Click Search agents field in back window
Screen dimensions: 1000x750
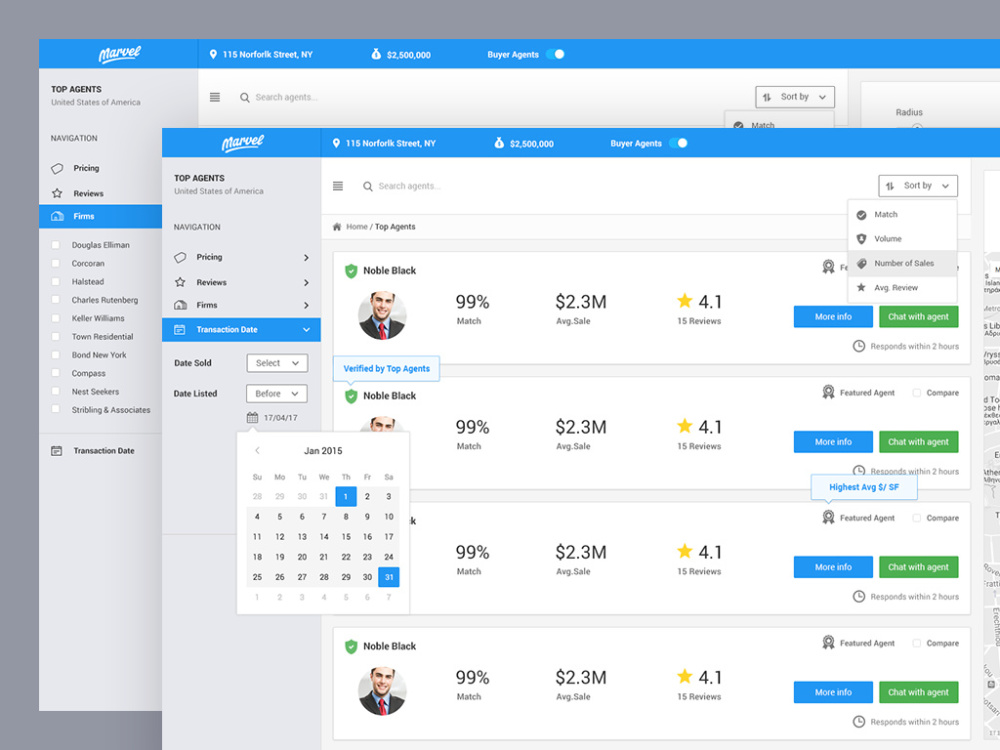[286, 98]
